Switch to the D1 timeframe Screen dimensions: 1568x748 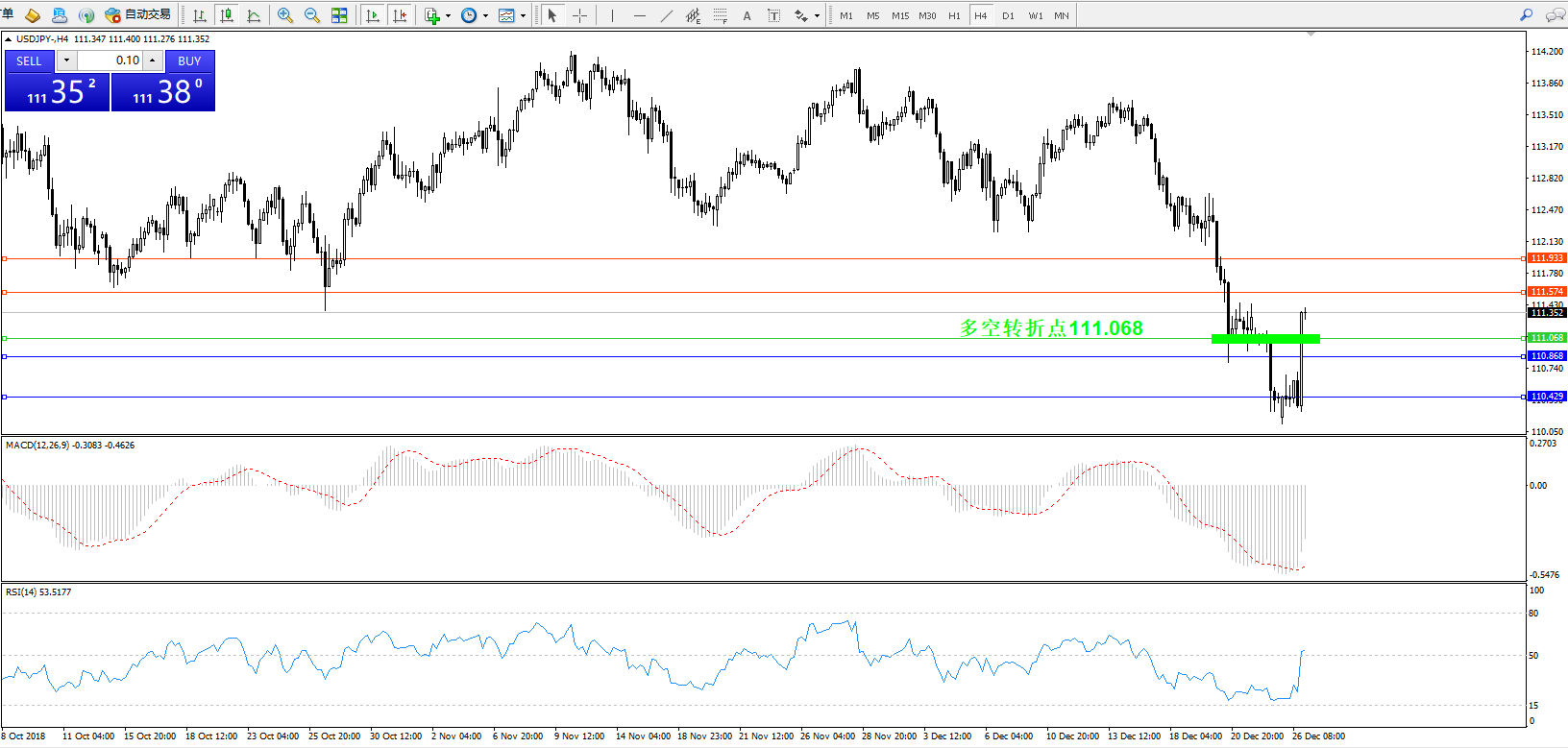pyautogui.click(x=1008, y=15)
